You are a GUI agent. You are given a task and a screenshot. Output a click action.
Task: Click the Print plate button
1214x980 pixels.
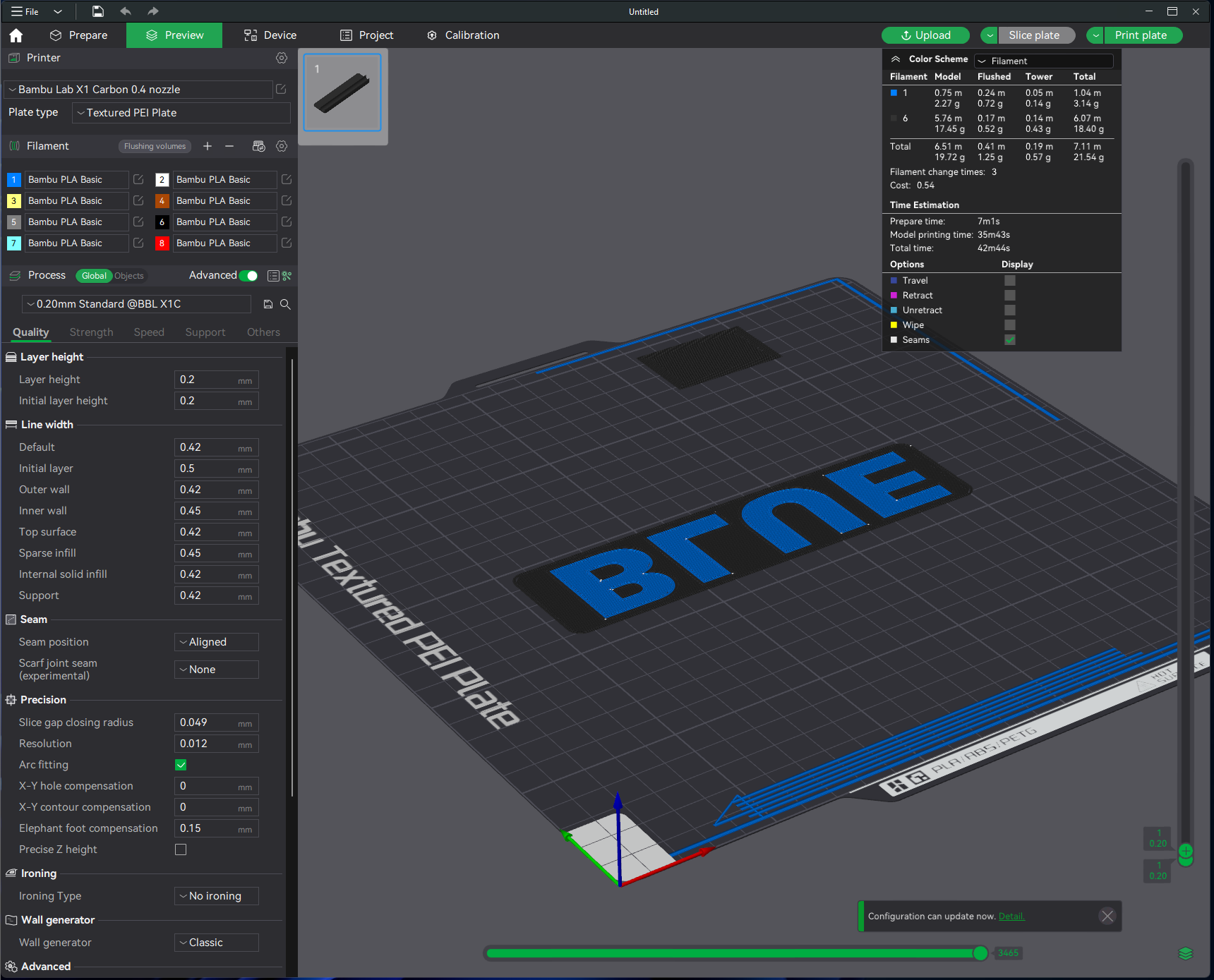pos(1141,35)
